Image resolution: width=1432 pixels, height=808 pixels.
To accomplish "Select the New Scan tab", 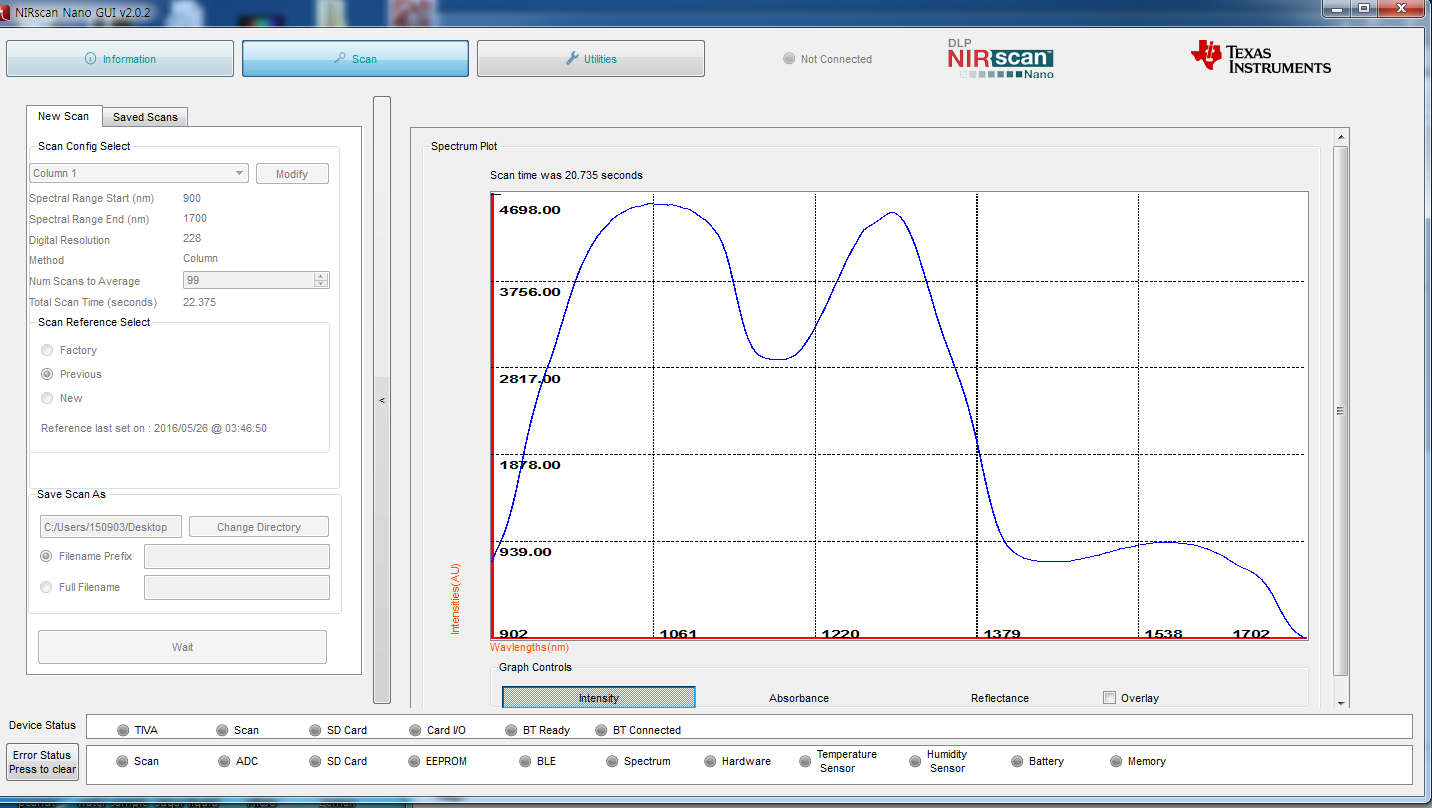I will pos(63,116).
